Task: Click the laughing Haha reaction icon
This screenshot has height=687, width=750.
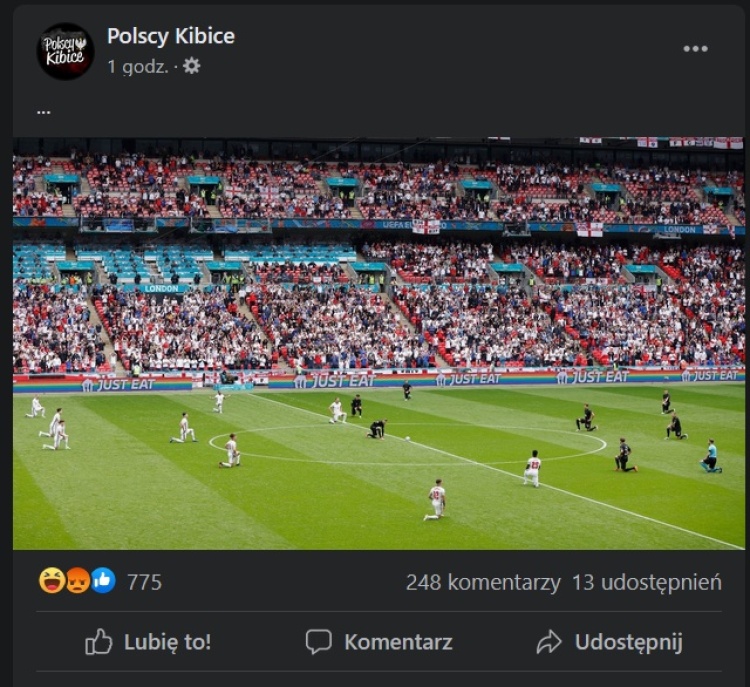Action: pyautogui.click(x=52, y=581)
